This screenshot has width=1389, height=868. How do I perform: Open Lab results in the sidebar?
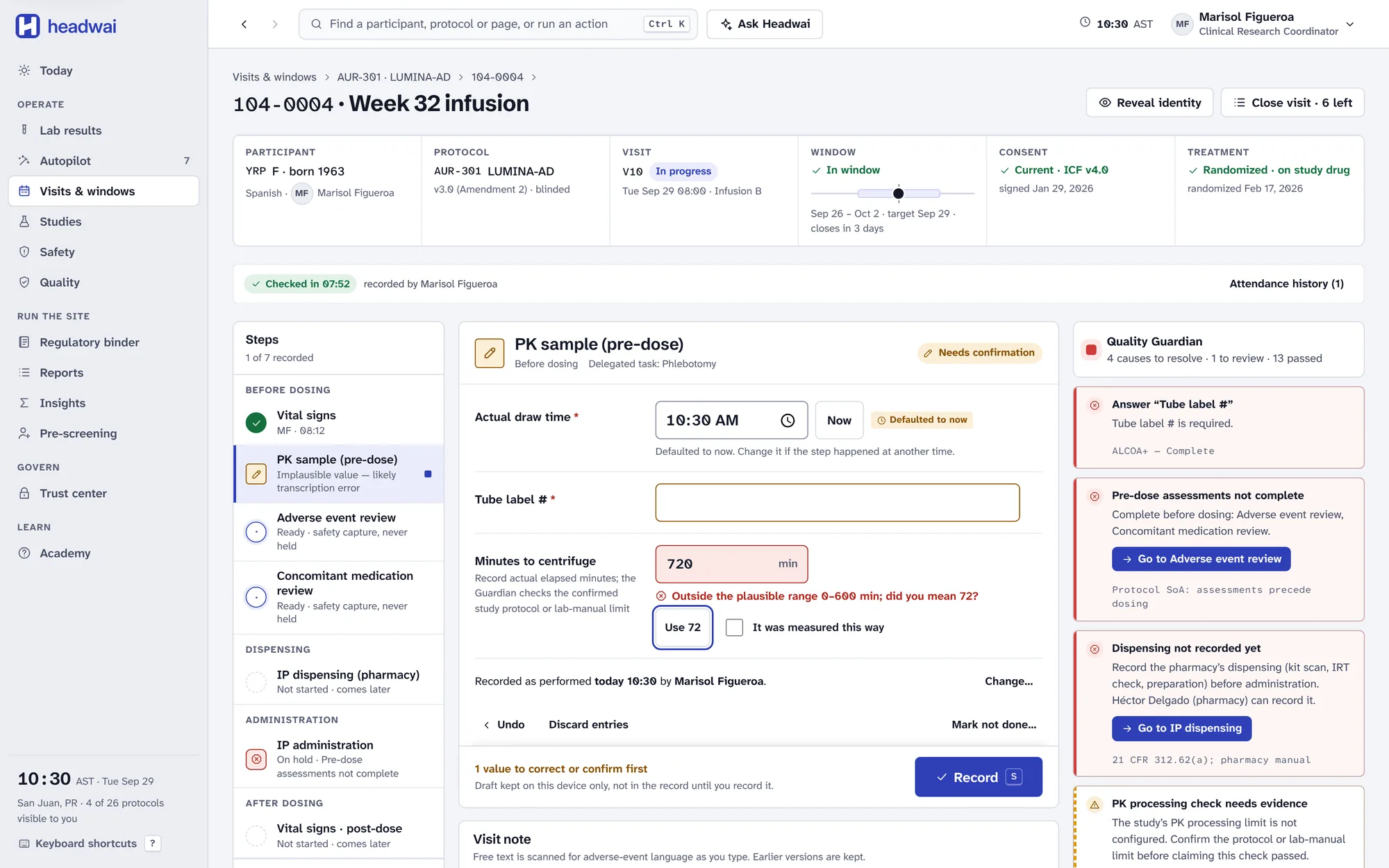click(x=103, y=131)
